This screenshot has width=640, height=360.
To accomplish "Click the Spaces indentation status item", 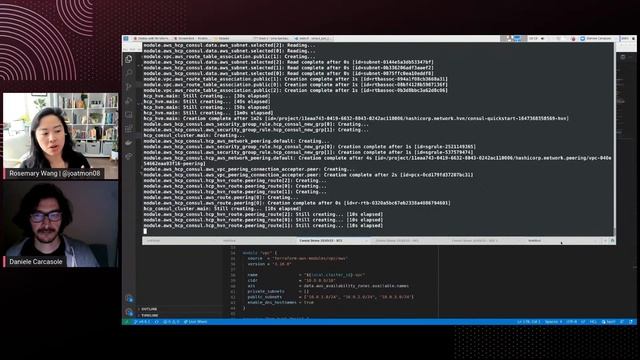I will pyautogui.click(x=553, y=322).
